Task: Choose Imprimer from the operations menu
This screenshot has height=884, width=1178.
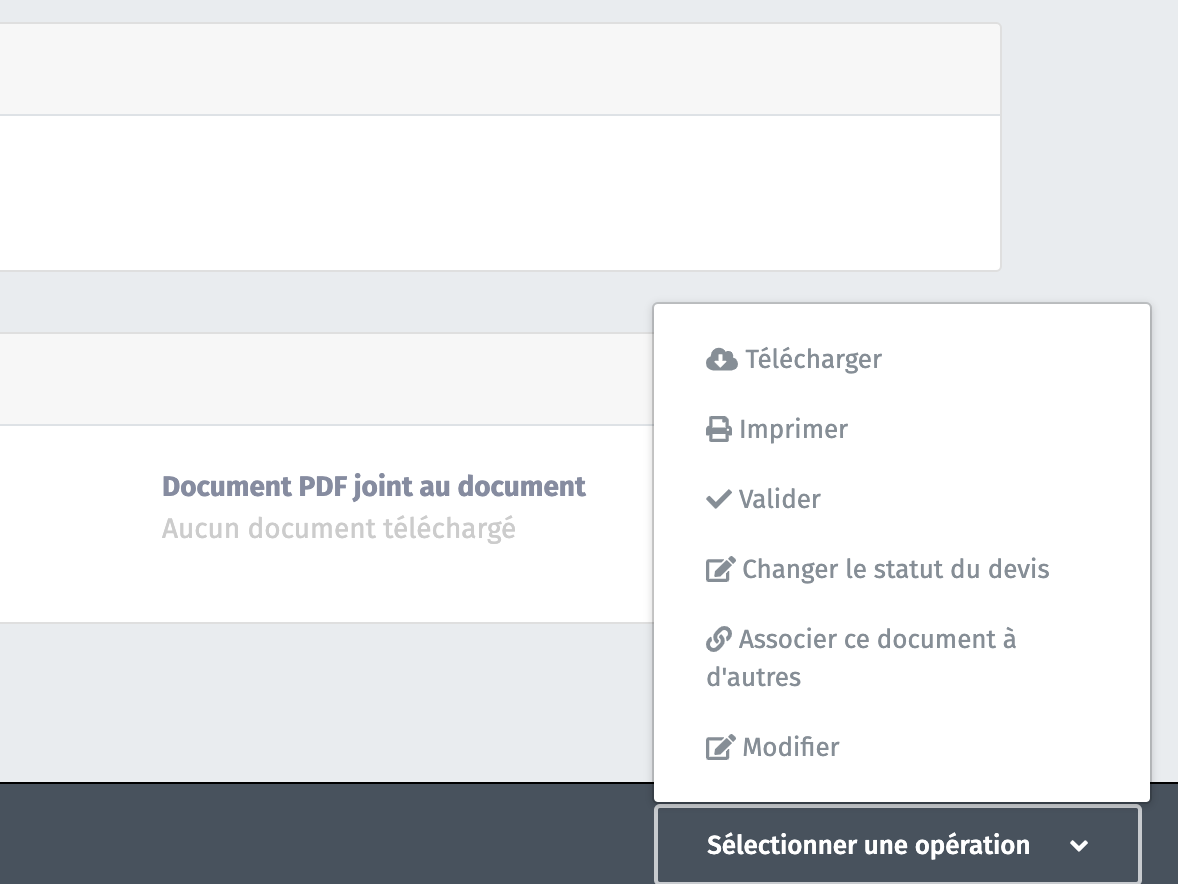Action: pos(793,429)
